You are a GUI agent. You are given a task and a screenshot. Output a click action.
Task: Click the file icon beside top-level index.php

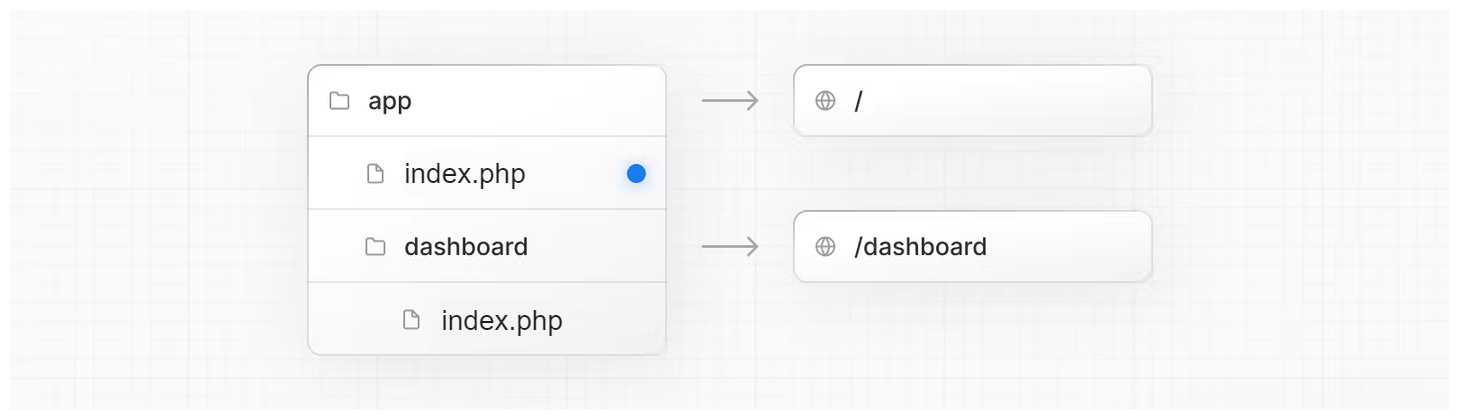375,174
